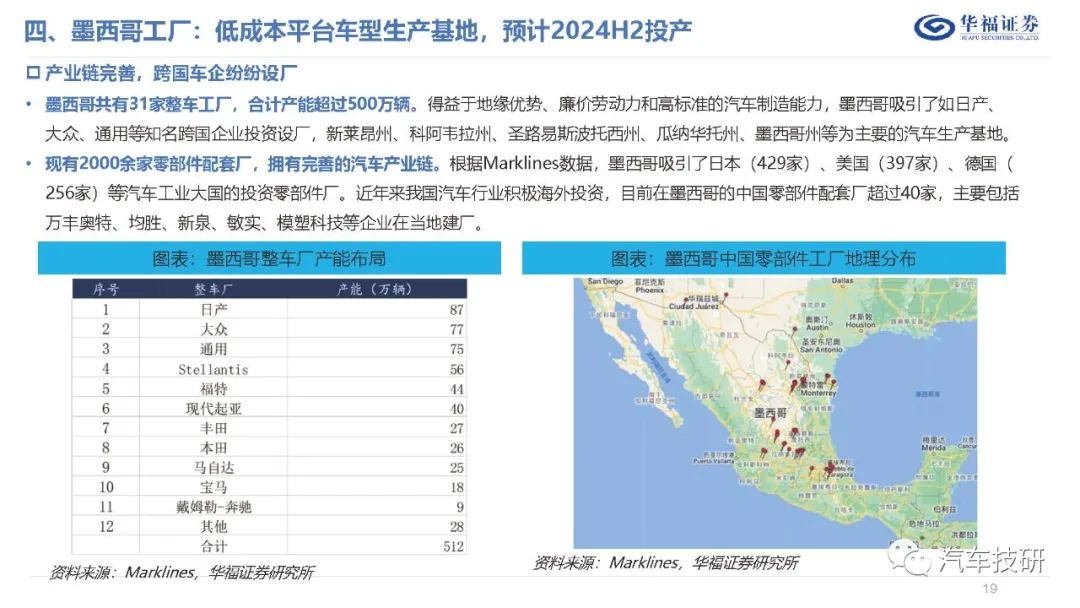The width and height of the screenshot is (1080, 608).
Task: Click the page number 19
Action: (x=990, y=588)
